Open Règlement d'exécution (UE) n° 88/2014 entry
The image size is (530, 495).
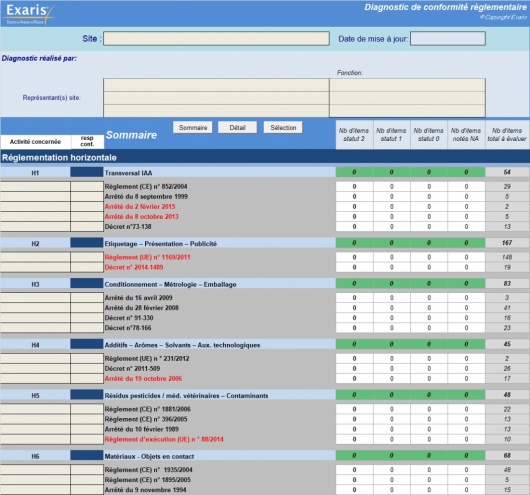[164, 440]
